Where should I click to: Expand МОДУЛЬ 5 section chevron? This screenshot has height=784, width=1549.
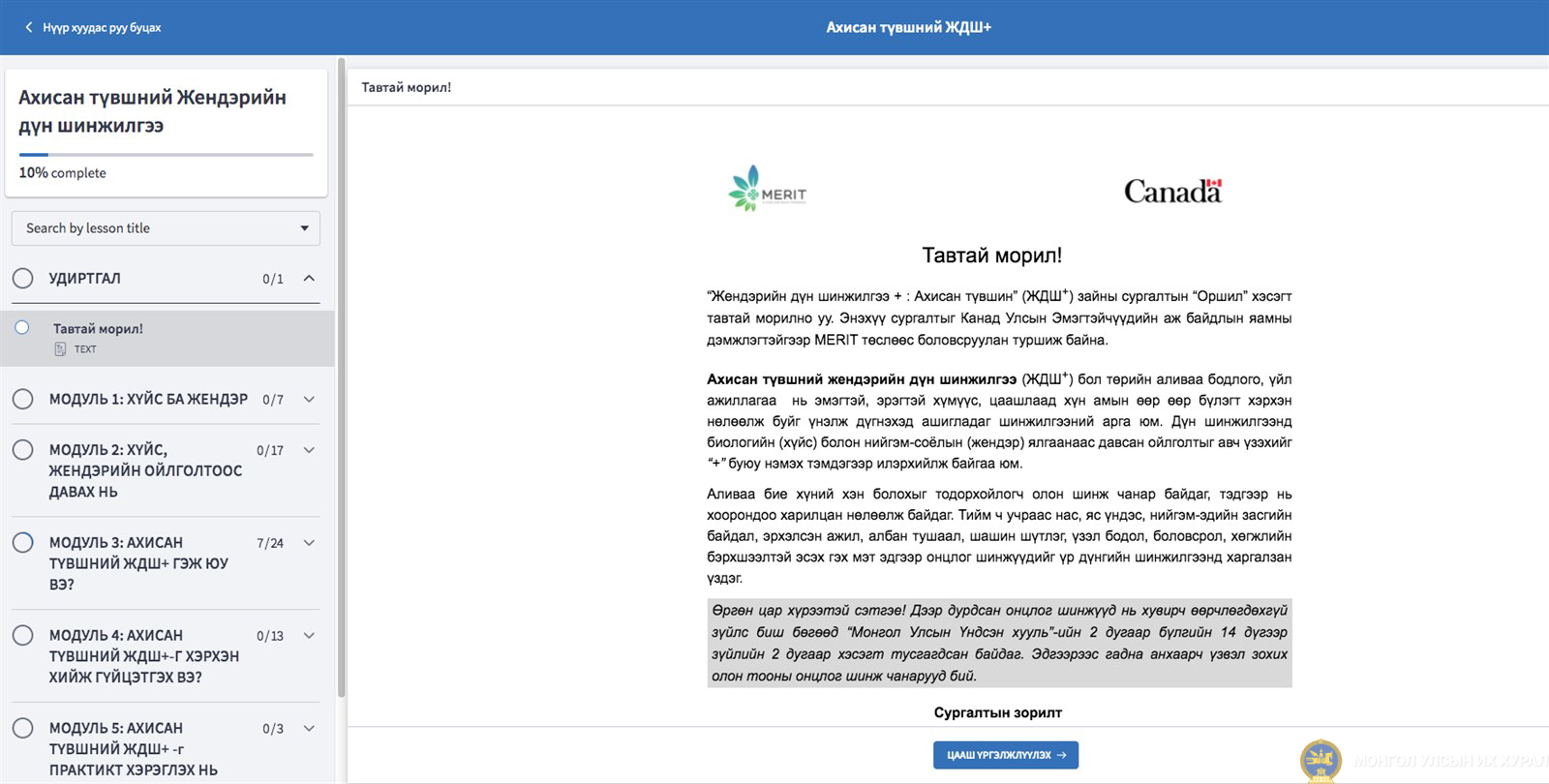(x=309, y=729)
